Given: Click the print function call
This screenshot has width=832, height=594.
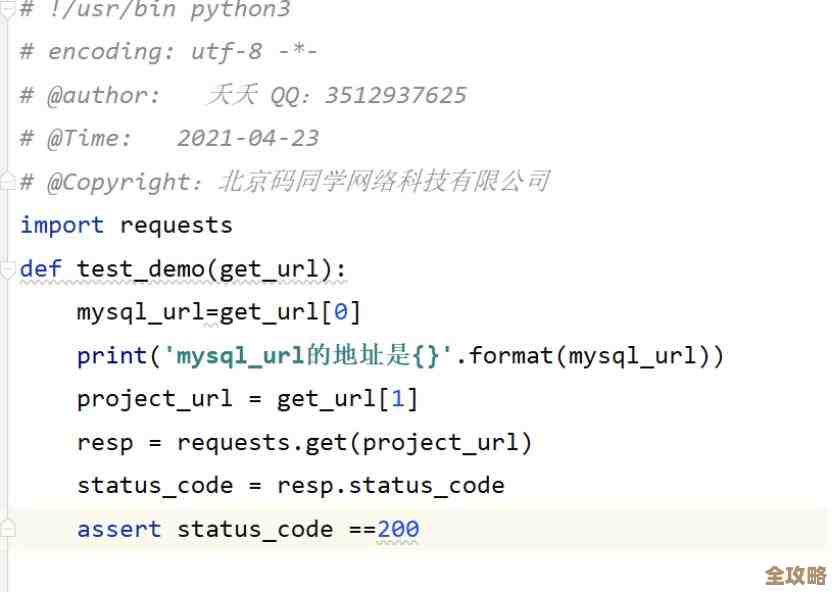Looking at the screenshot, I should (x=112, y=355).
